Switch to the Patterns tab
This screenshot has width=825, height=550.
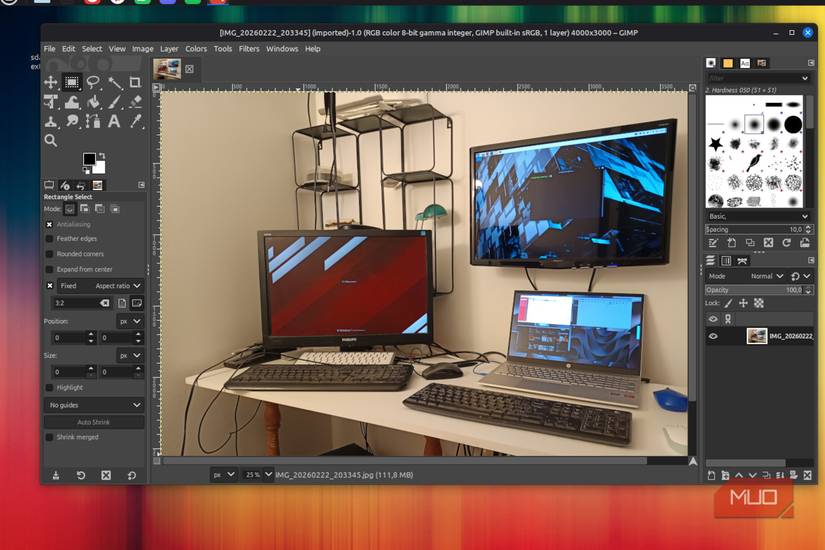pyautogui.click(x=728, y=63)
